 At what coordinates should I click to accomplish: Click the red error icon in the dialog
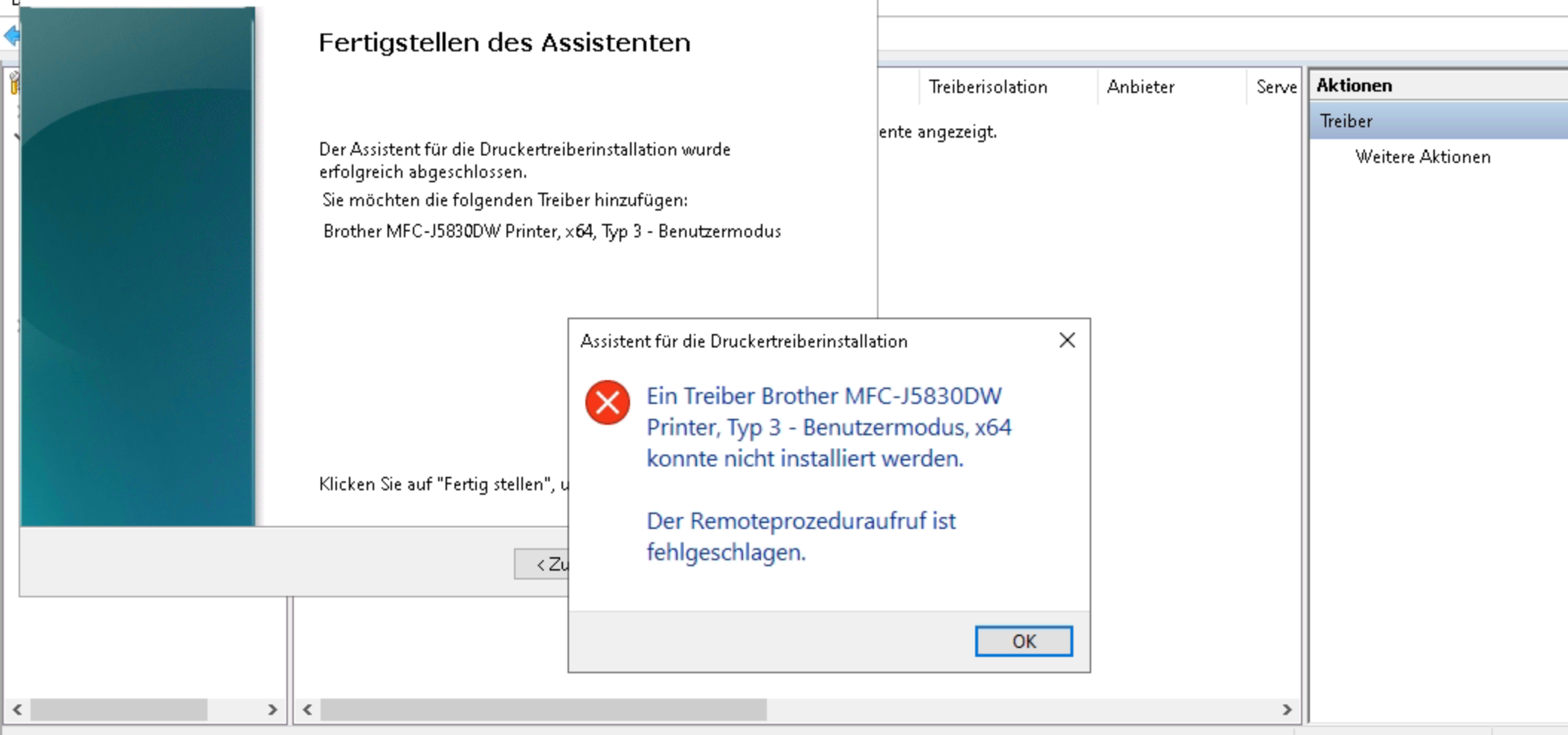point(607,402)
